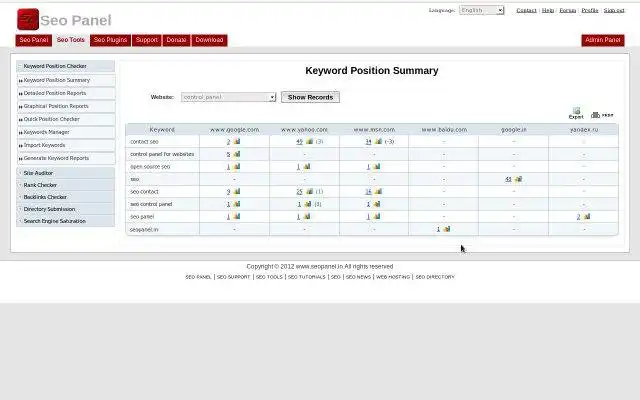Click rank 5 link for control panel for websites
The width and height of the screenshot is (640, 400).
229,154
